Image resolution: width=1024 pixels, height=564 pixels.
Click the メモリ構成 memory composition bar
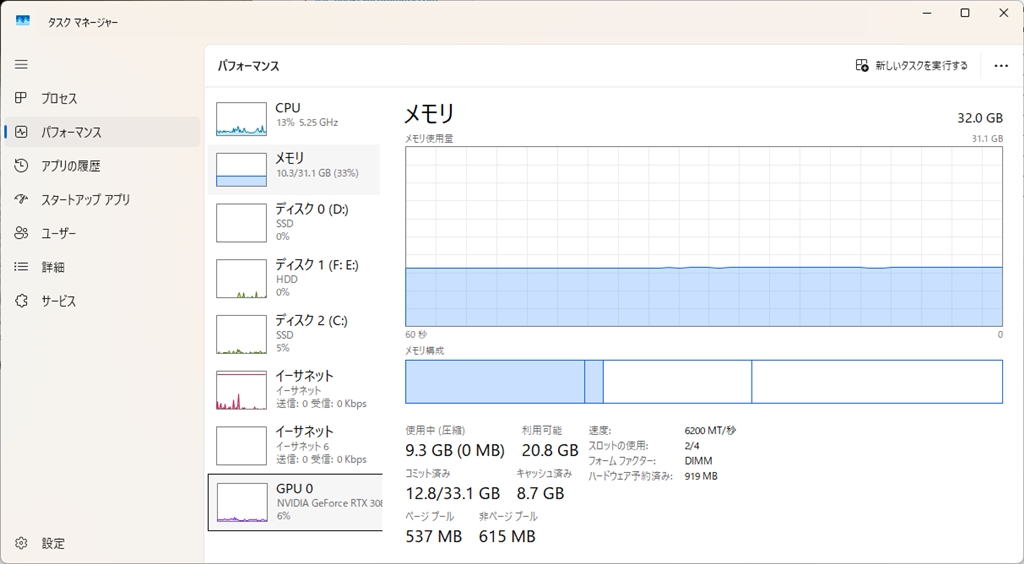pos(703,382)
